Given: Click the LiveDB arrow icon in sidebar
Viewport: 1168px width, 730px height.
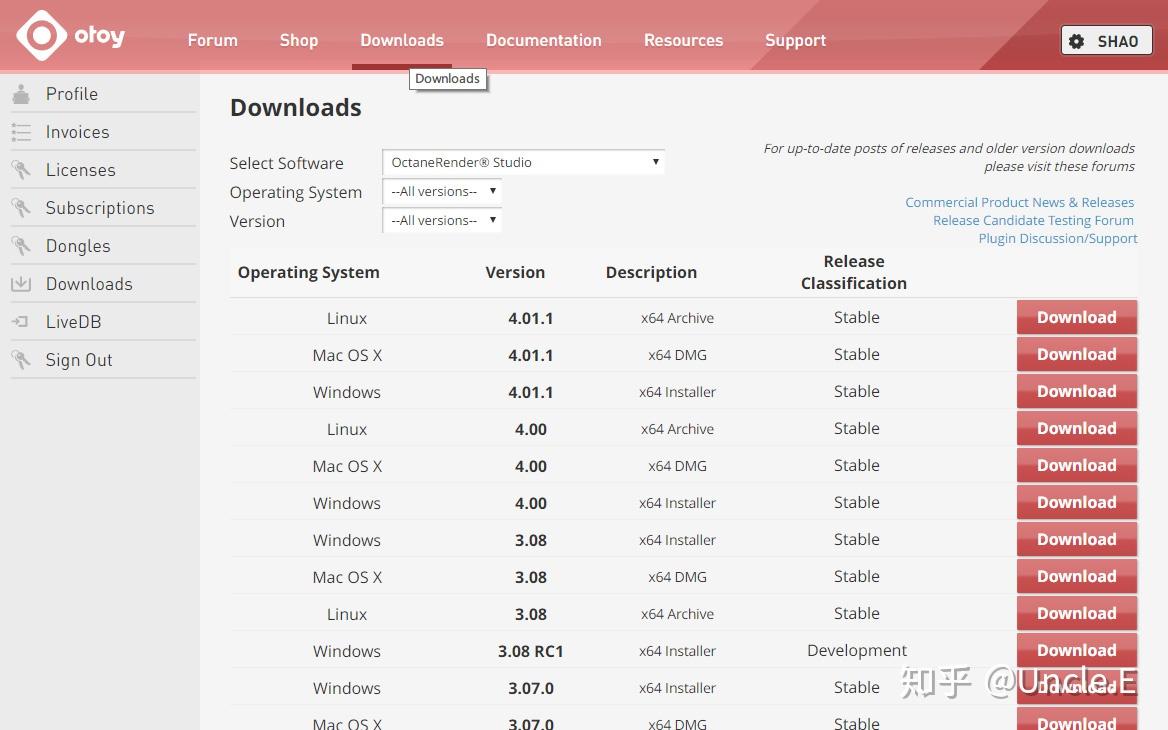Looking at the screenshot, I should click(21, 322).
